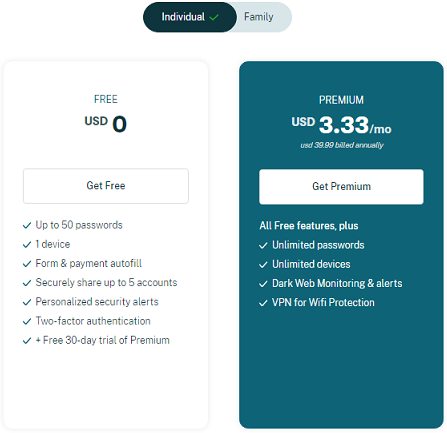The height and width of the screenshot is (433, 447).
Task: Click the Get Premium button
Action: 341,186
